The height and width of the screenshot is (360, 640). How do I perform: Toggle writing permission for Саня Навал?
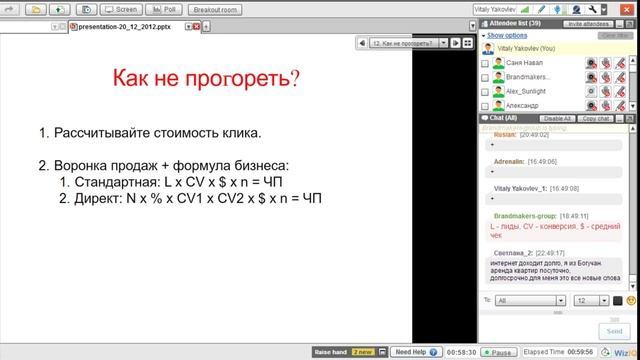(x=620, y=63)
